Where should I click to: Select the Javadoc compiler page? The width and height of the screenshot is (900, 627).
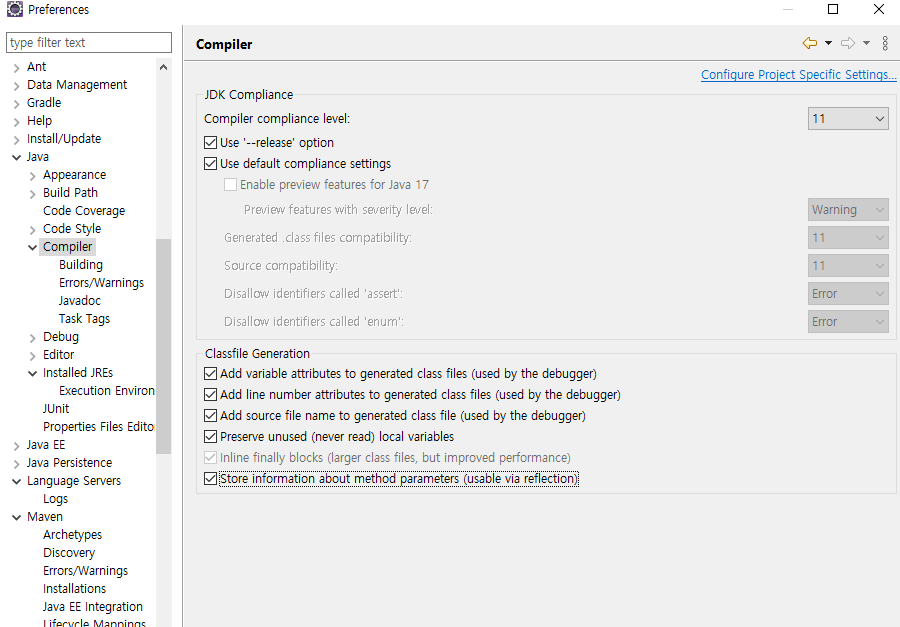[x=80, y=301]
